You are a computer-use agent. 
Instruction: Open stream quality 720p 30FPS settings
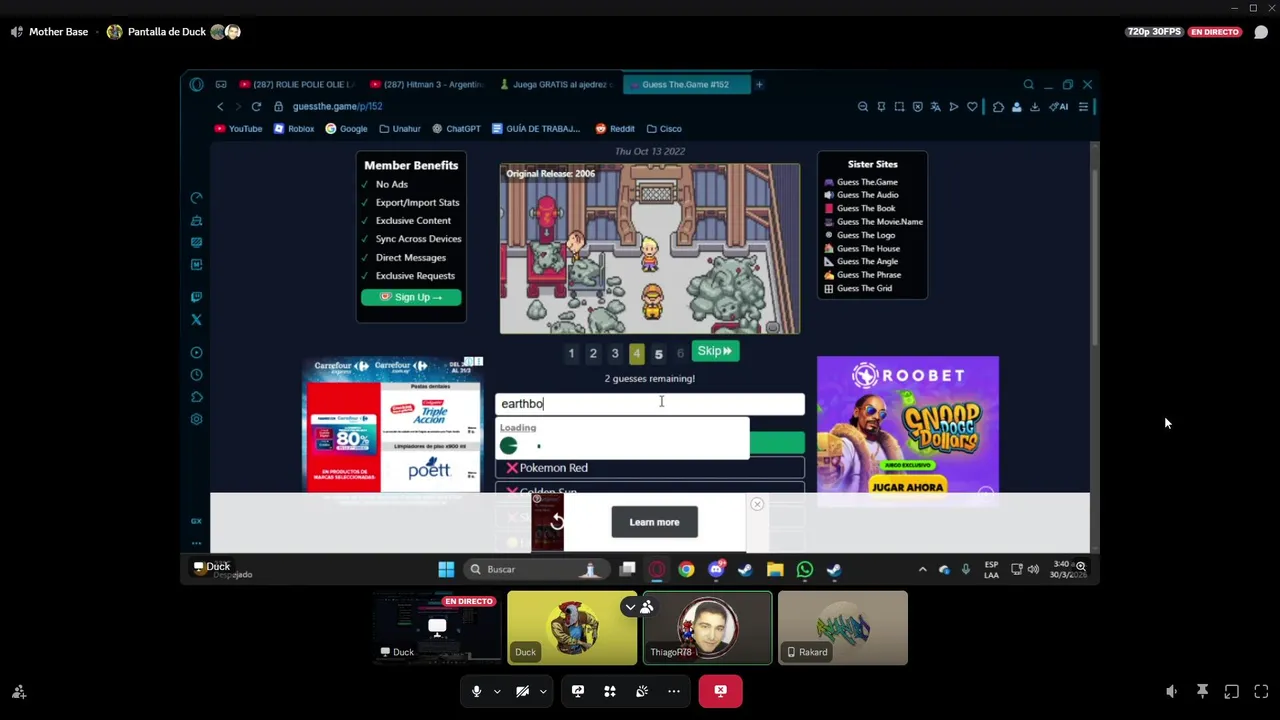(x=1155, y=32)
